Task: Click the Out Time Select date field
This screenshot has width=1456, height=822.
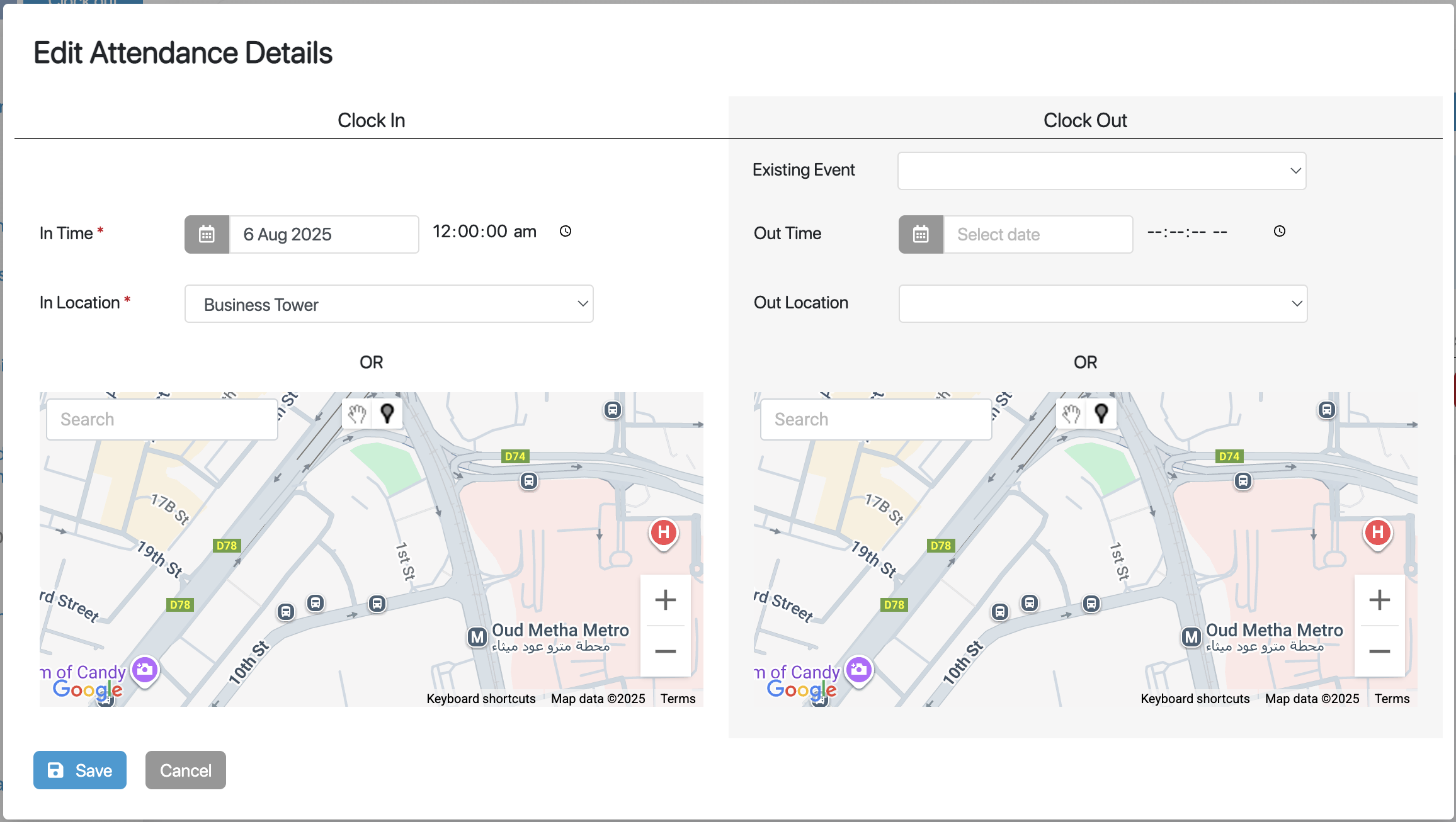Action: pyautogui.click(x=1037, y=234)
